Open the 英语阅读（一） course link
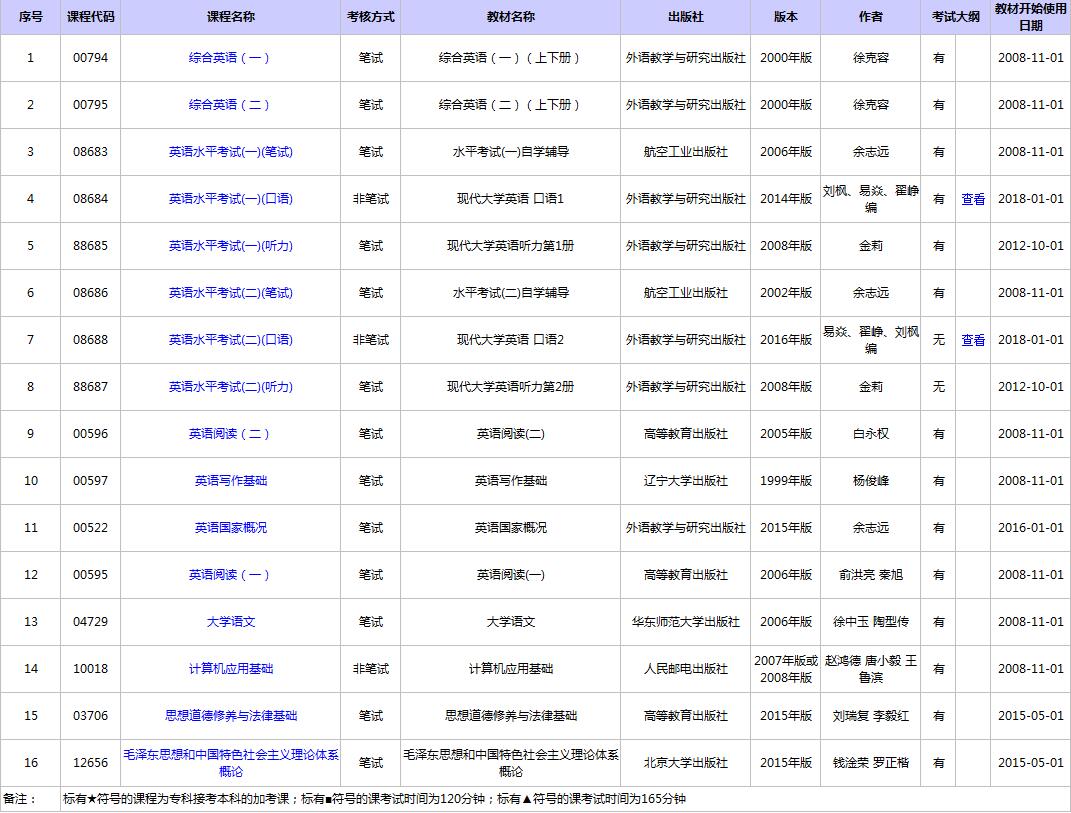Image resolution: width=1071 pixels, height=813 pixels. [230, 575]
